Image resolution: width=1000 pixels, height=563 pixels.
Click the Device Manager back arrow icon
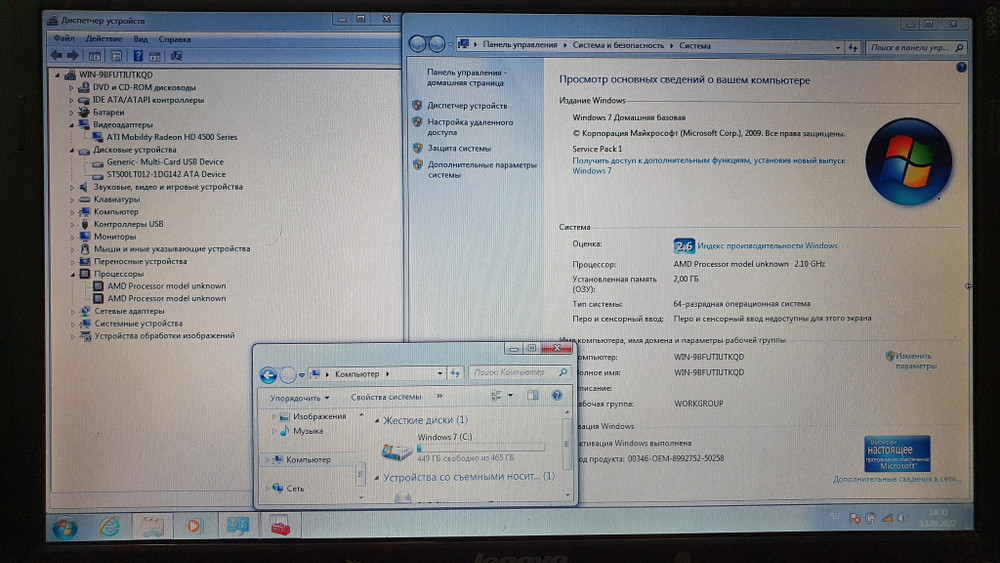[x=57, y=55]
